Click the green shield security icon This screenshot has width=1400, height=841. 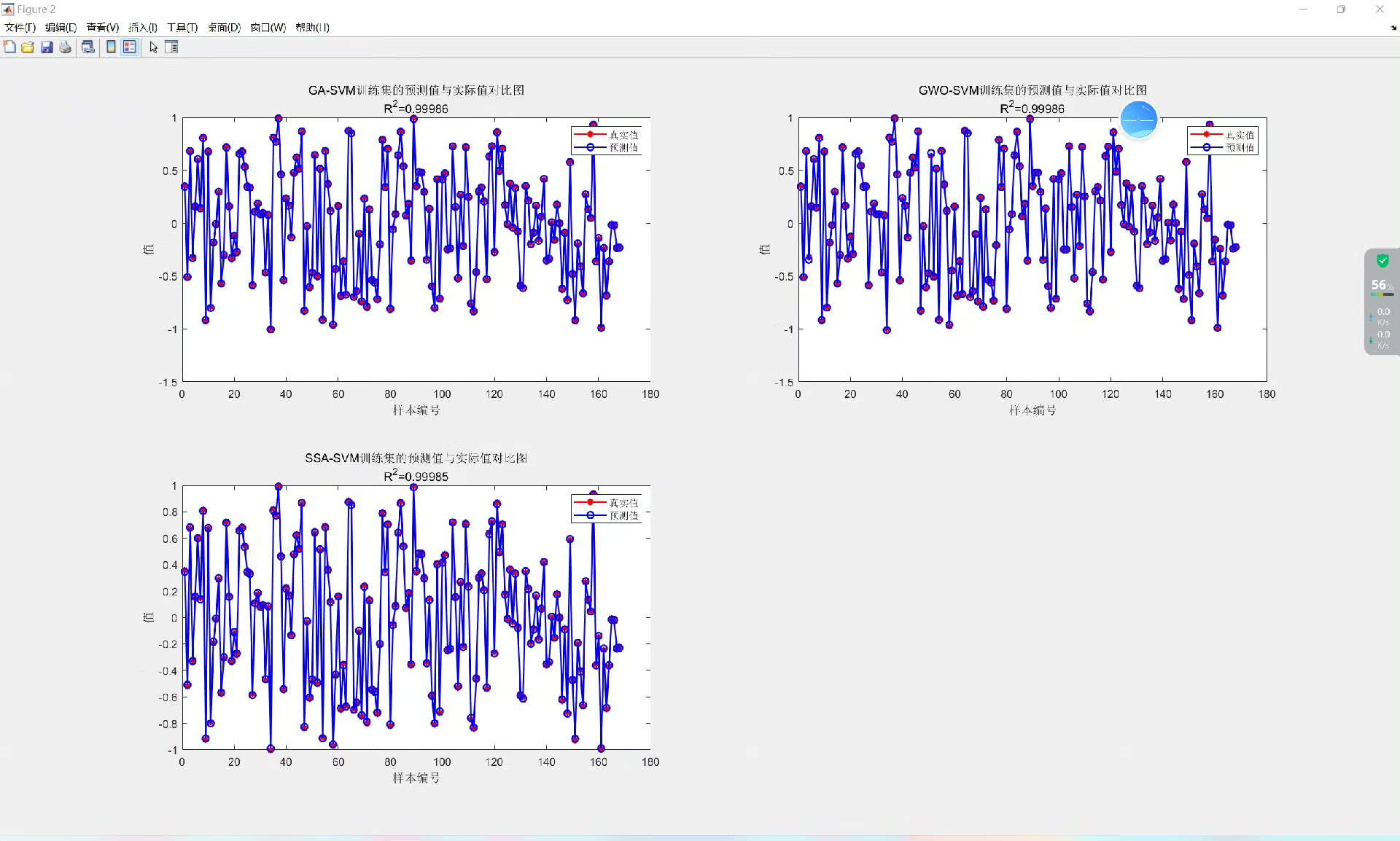click(x=1382, y=261)
